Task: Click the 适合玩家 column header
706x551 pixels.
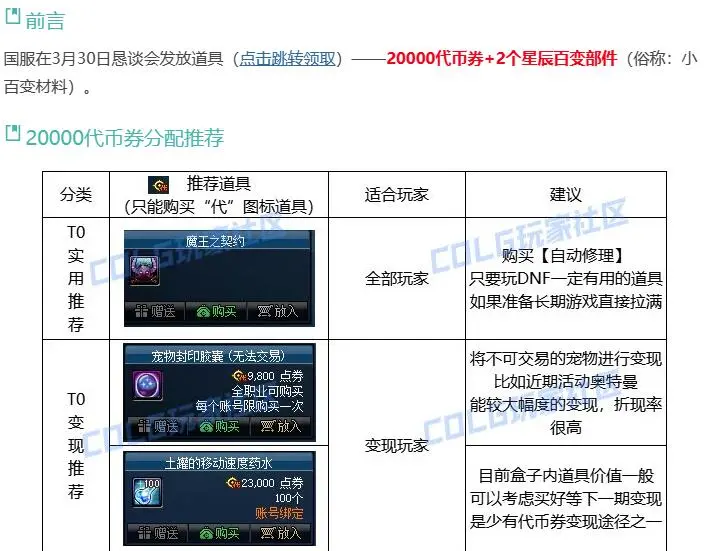Action: point(397,194)
